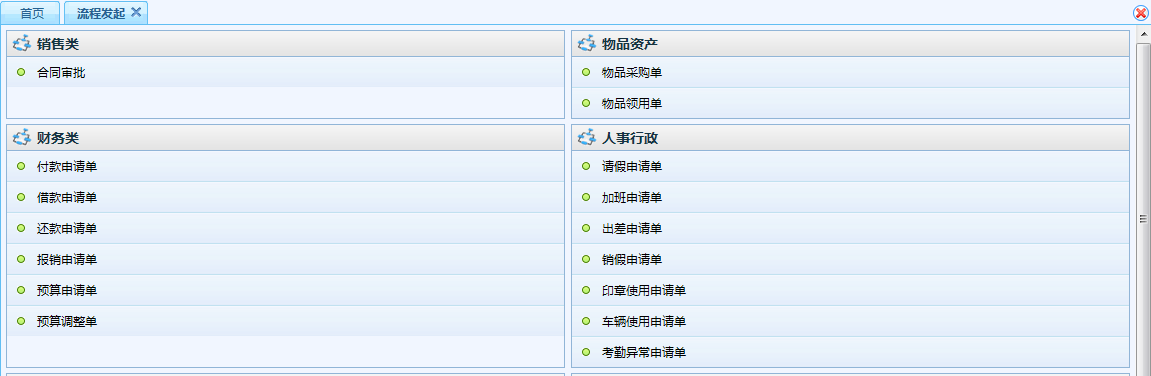The image size is (1151, 376).
Task: Click the green bullet next to 物品领用单
Action: [x=586, y=103]
